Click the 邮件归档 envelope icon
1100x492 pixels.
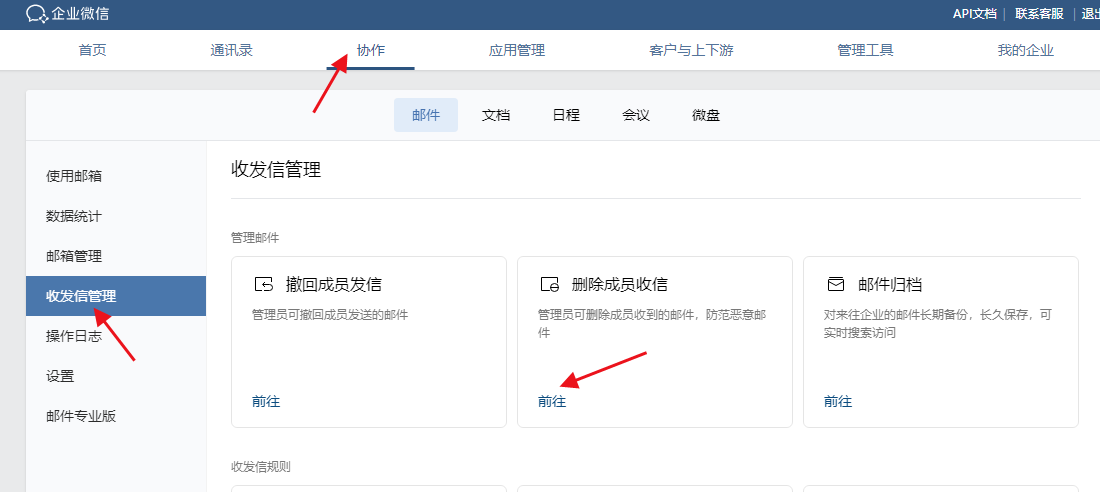tap(836, 284)
